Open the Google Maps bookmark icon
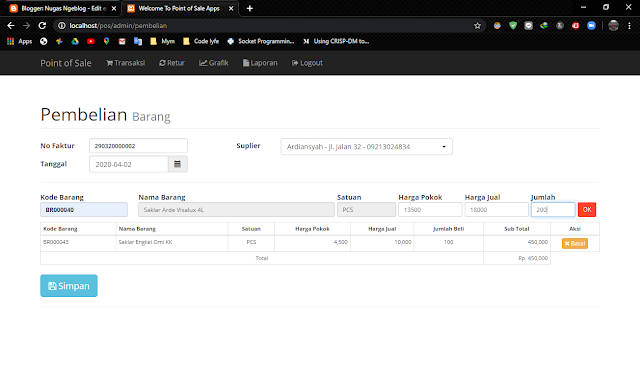This screenshot has width=640, height=377. 107,41
